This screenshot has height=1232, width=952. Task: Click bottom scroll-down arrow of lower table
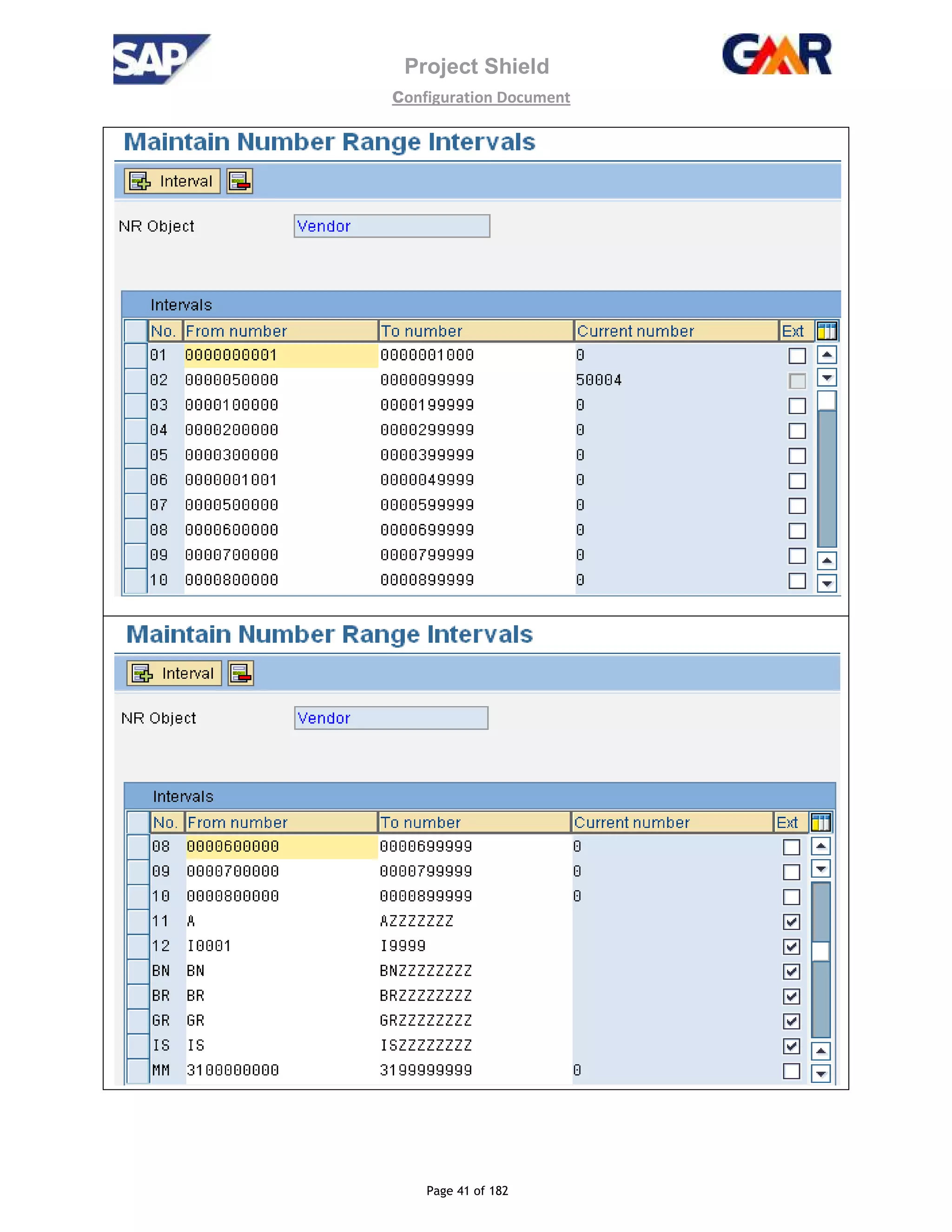[x=821, y=1073]
